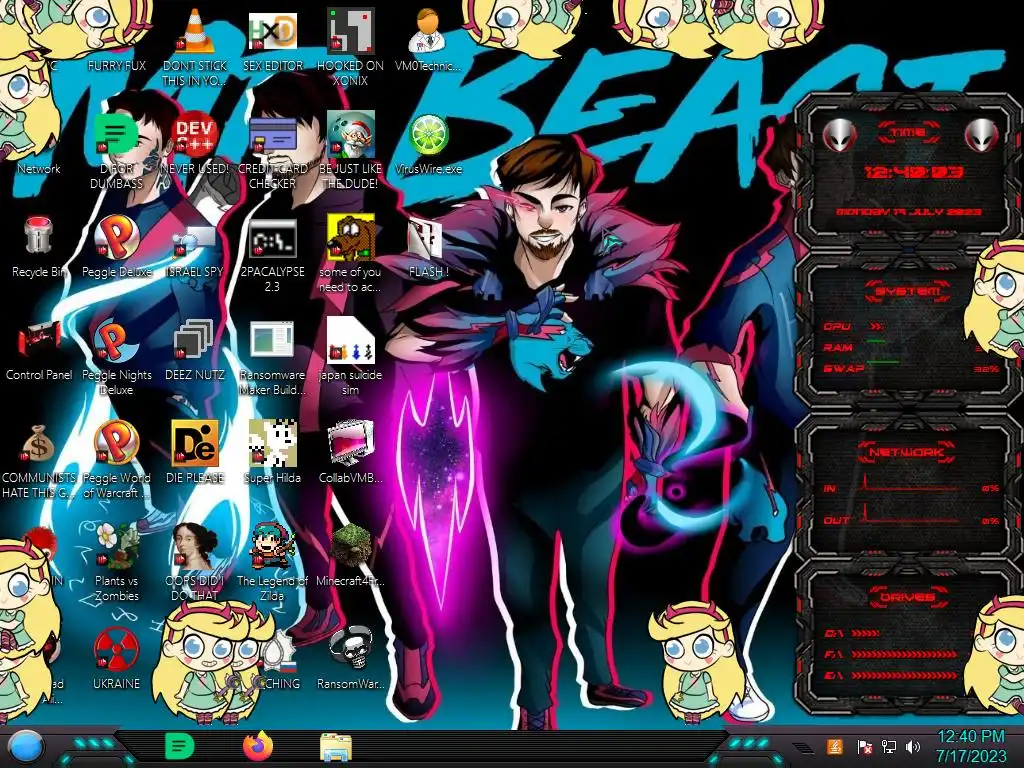Screen dimensions: 1024x768
Task: Click the F:\ drive usage bar
Action: pos(904,654)
